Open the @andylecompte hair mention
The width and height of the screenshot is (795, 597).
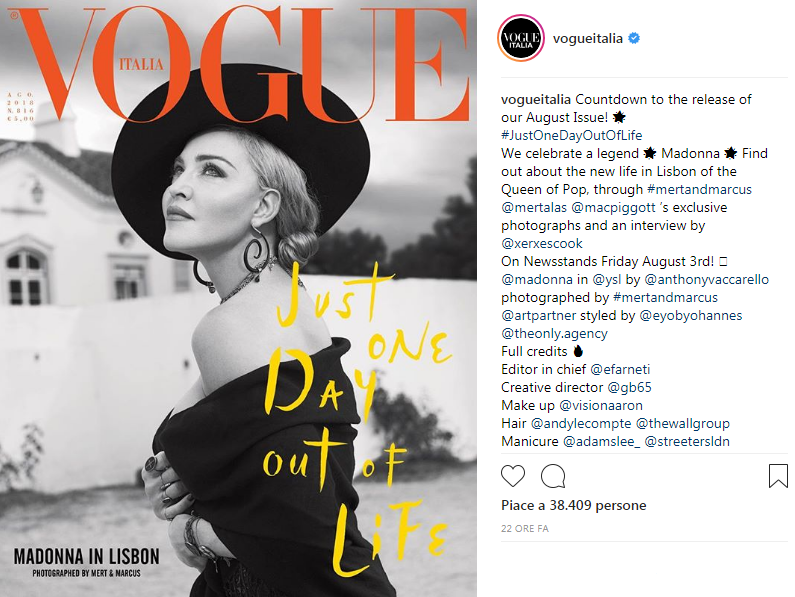tap(581, 424)
